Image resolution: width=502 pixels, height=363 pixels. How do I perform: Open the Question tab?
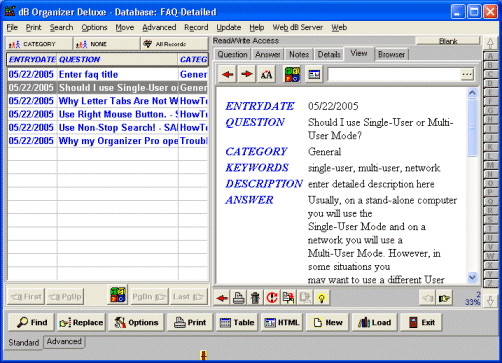click(232, 54)
